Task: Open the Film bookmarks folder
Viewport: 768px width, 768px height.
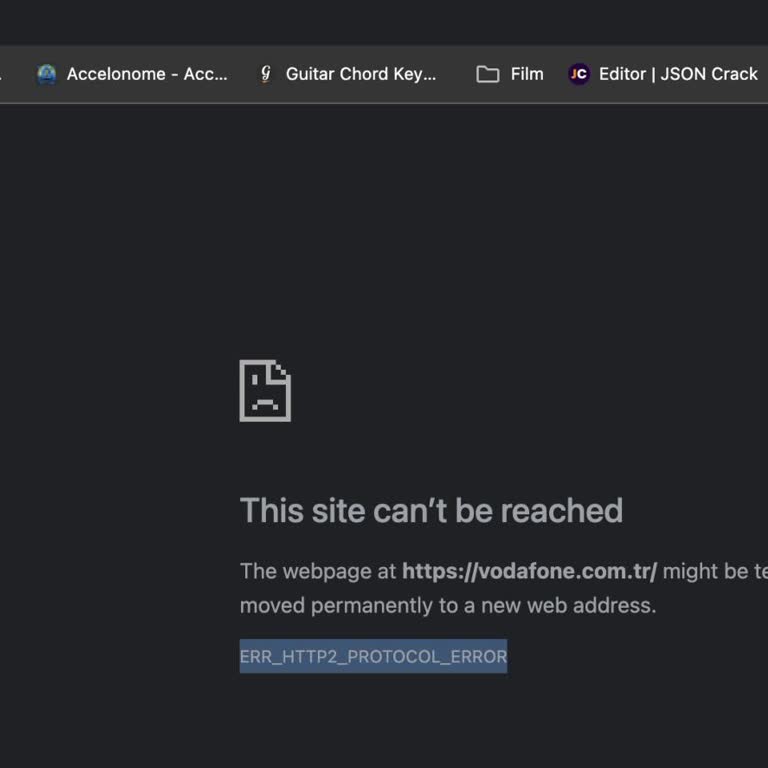Action: 510,74
